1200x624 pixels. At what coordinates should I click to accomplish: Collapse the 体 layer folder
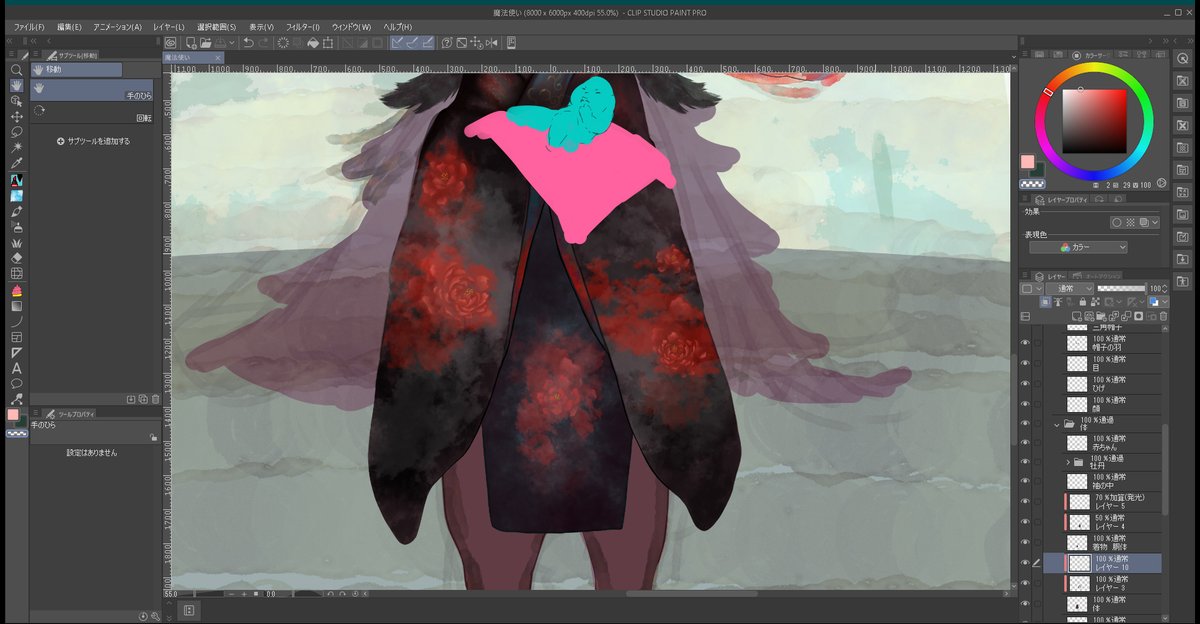(1057, 424)
